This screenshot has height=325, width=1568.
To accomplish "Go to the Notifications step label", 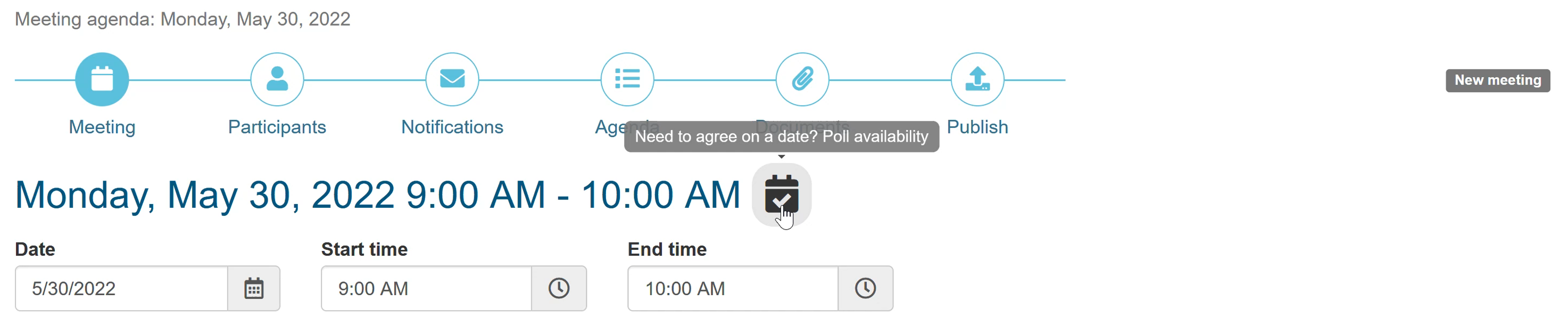I will pyautogui.click(x=452, y=127).
